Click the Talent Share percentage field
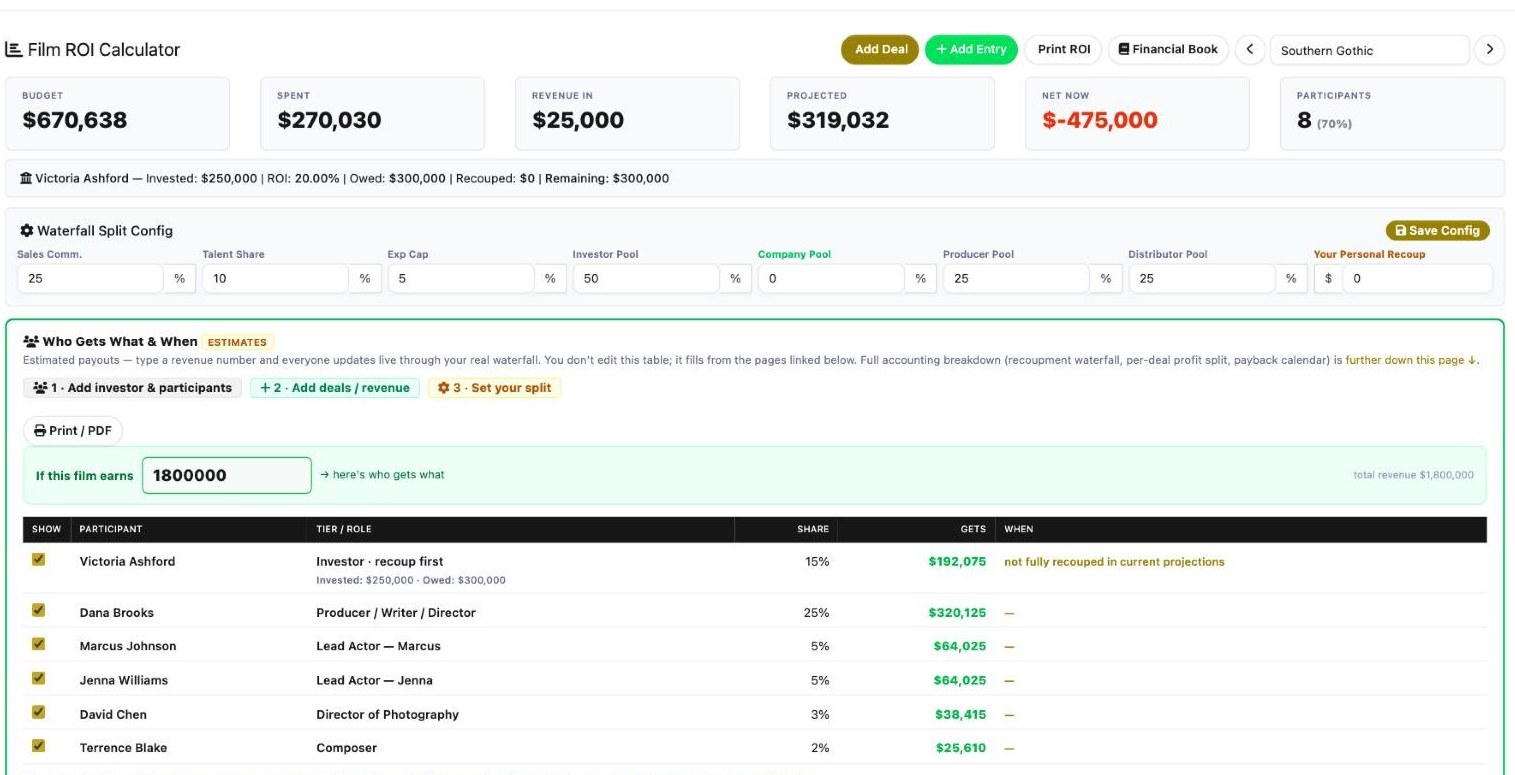The image size is (1515, 775). click(x=275, y=279)
